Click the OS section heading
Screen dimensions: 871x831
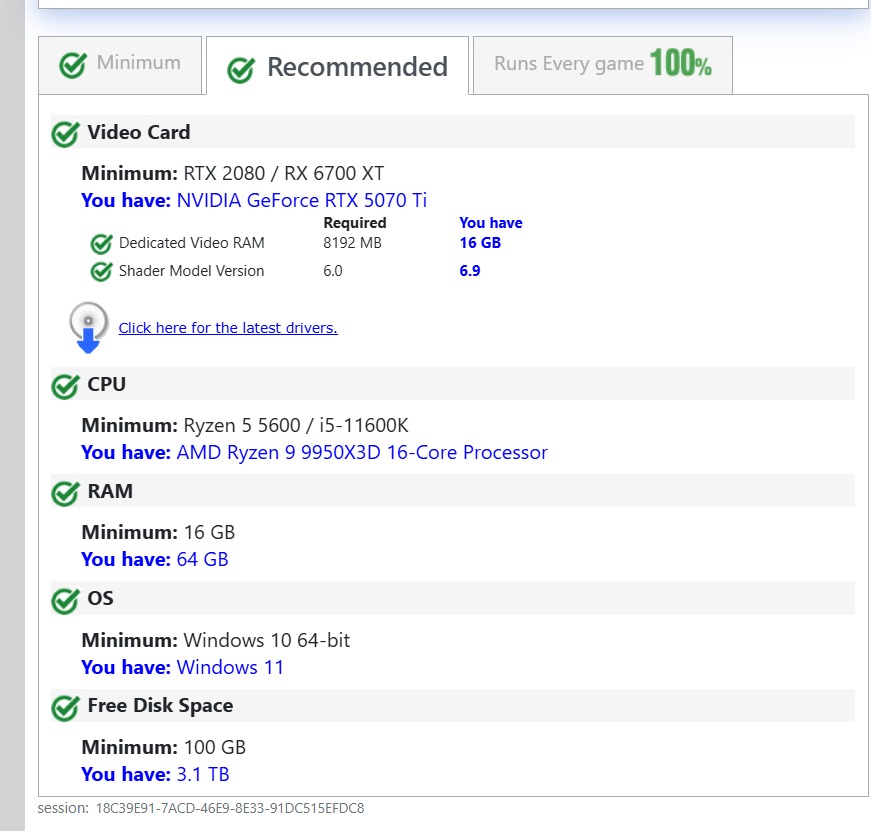click(101, 598)
